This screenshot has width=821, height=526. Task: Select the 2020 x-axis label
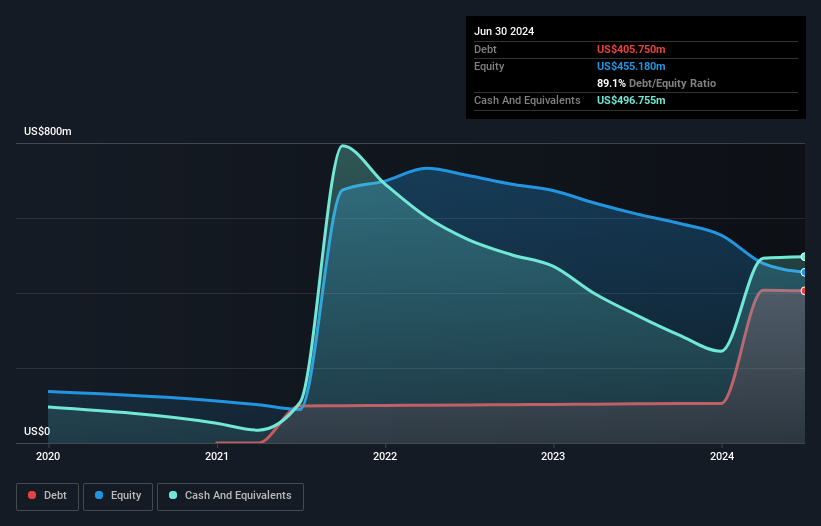(48, 456)
